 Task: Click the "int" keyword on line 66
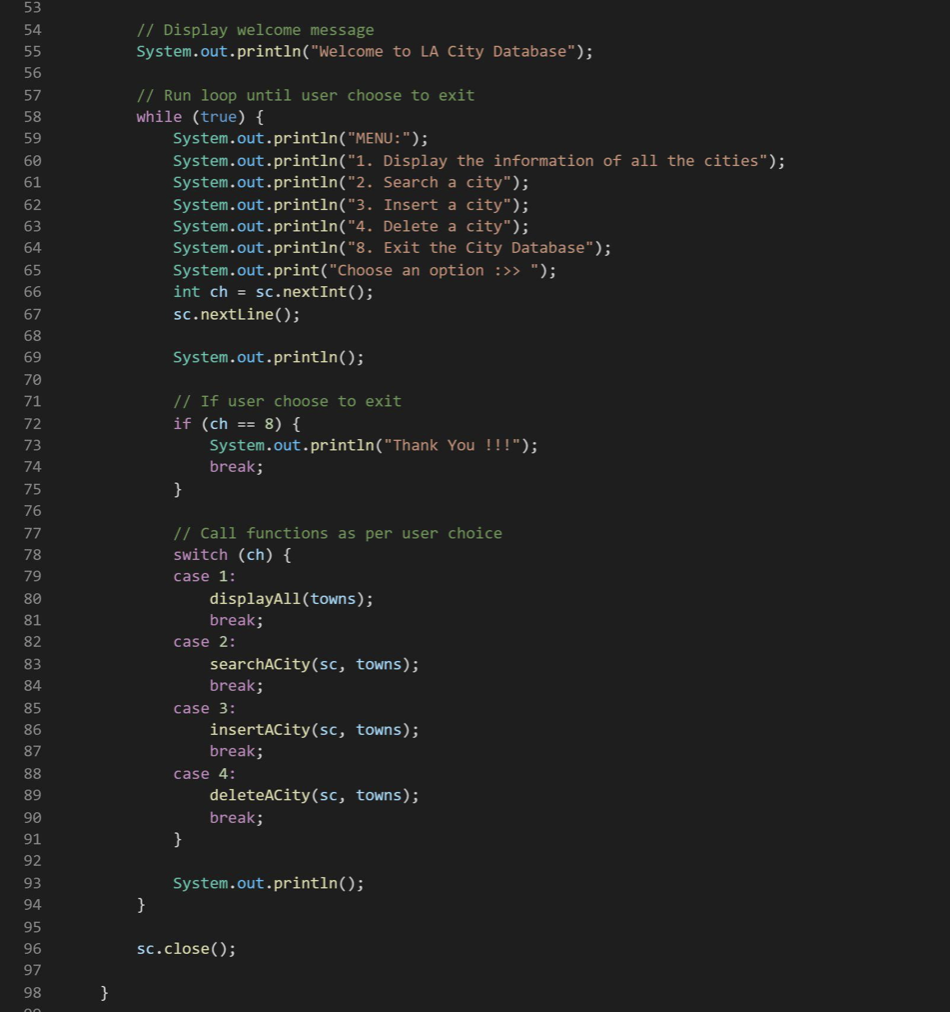click(x=187, y=292)
